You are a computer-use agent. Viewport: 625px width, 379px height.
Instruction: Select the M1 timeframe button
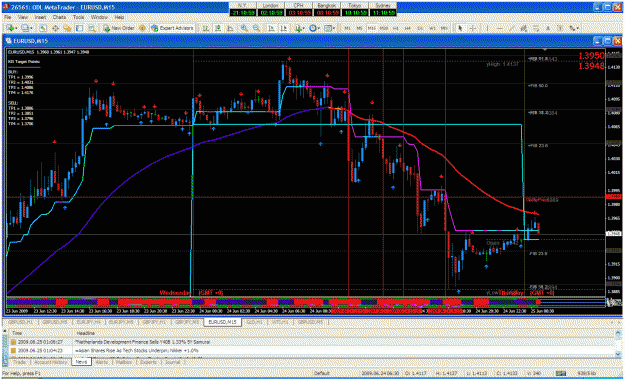(348, 28)
